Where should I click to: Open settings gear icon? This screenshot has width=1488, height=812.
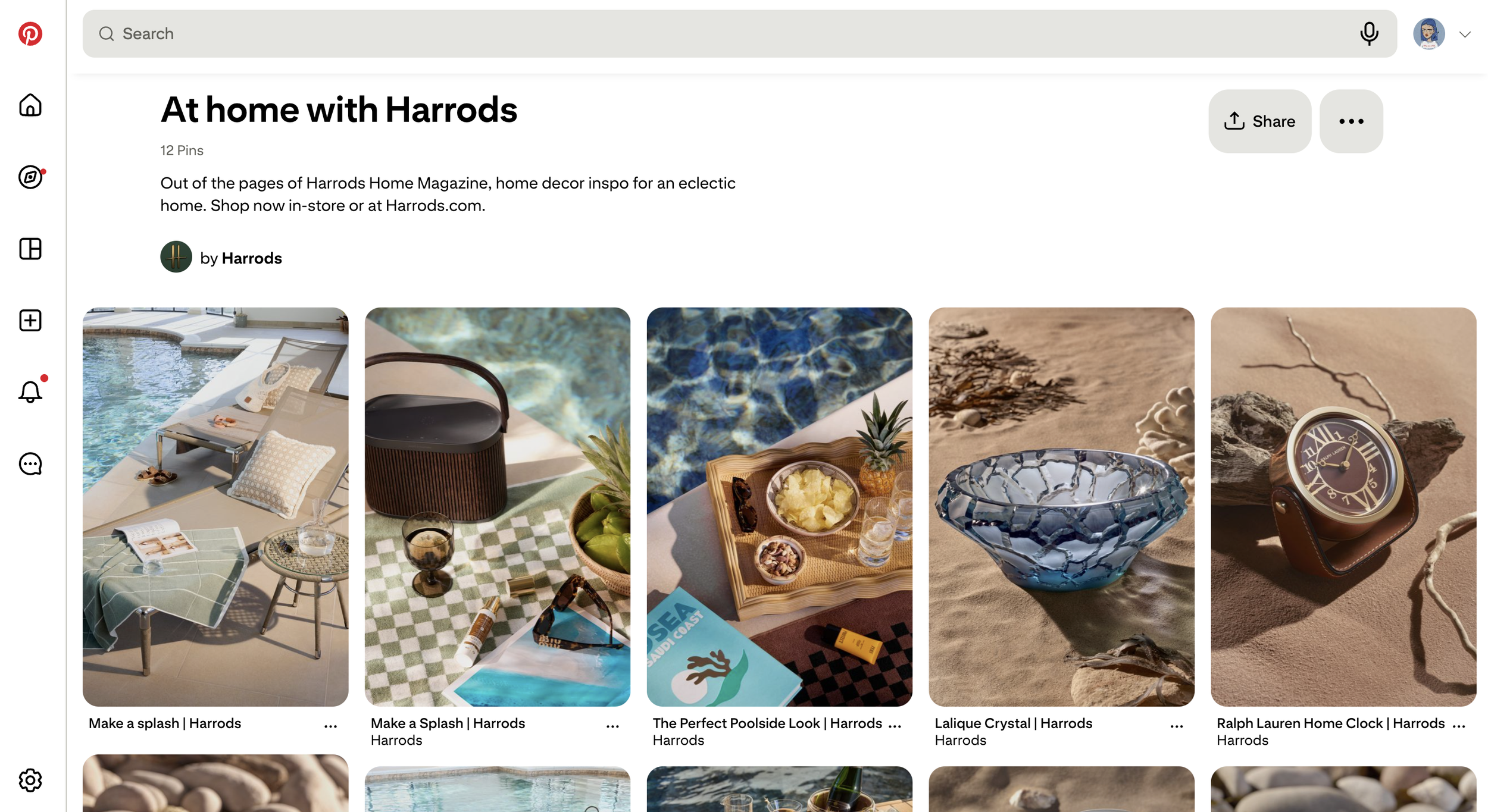coord(30,780)
